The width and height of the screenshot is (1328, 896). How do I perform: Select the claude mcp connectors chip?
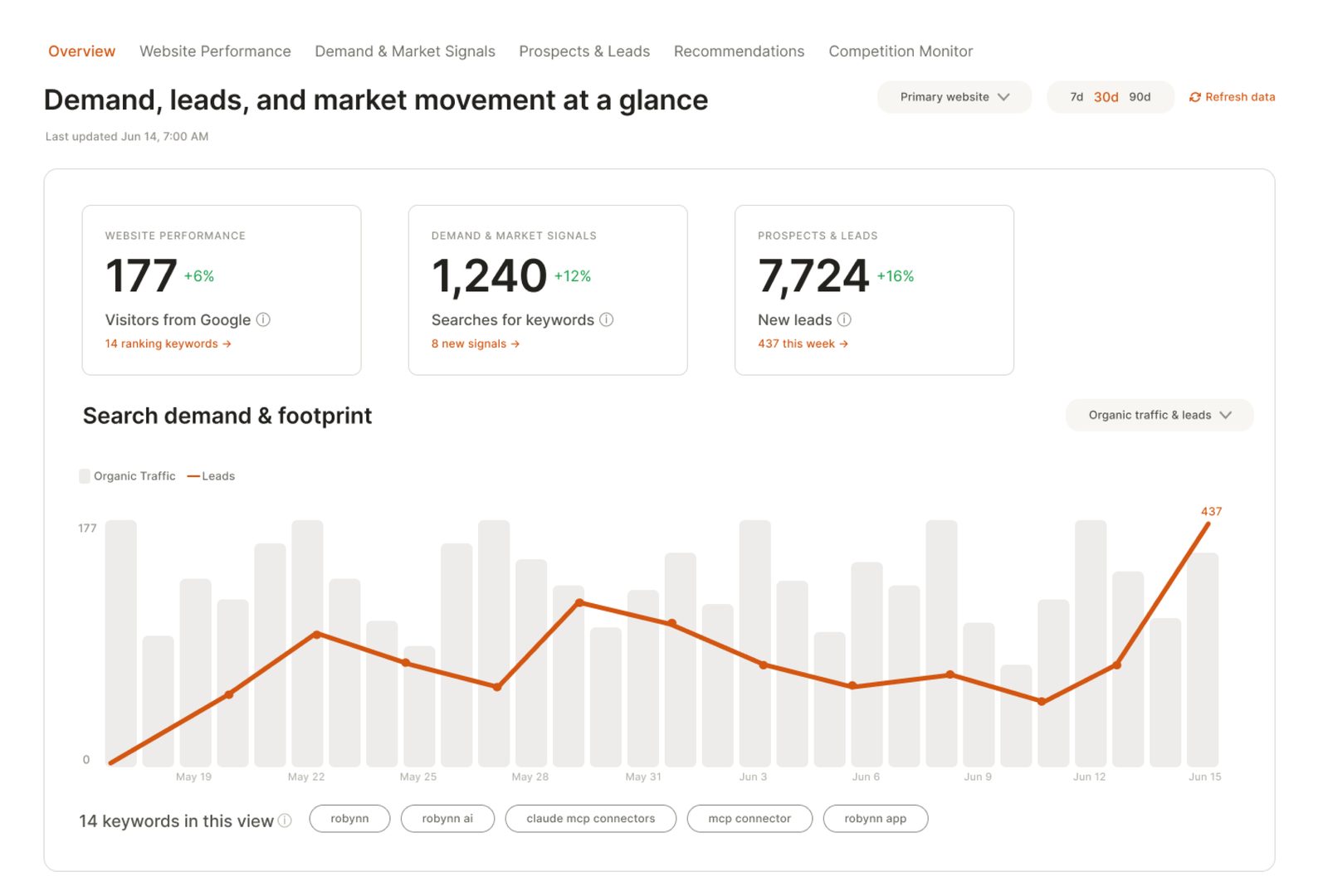click(x=591, y=819)
